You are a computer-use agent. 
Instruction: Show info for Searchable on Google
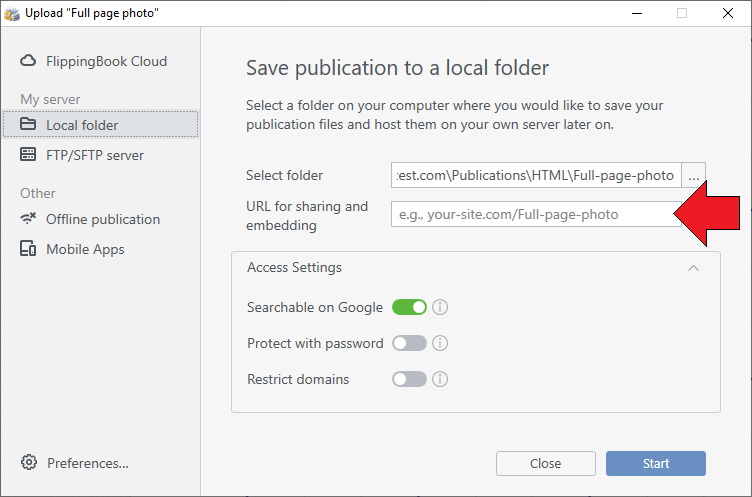(x=440, y=307)
